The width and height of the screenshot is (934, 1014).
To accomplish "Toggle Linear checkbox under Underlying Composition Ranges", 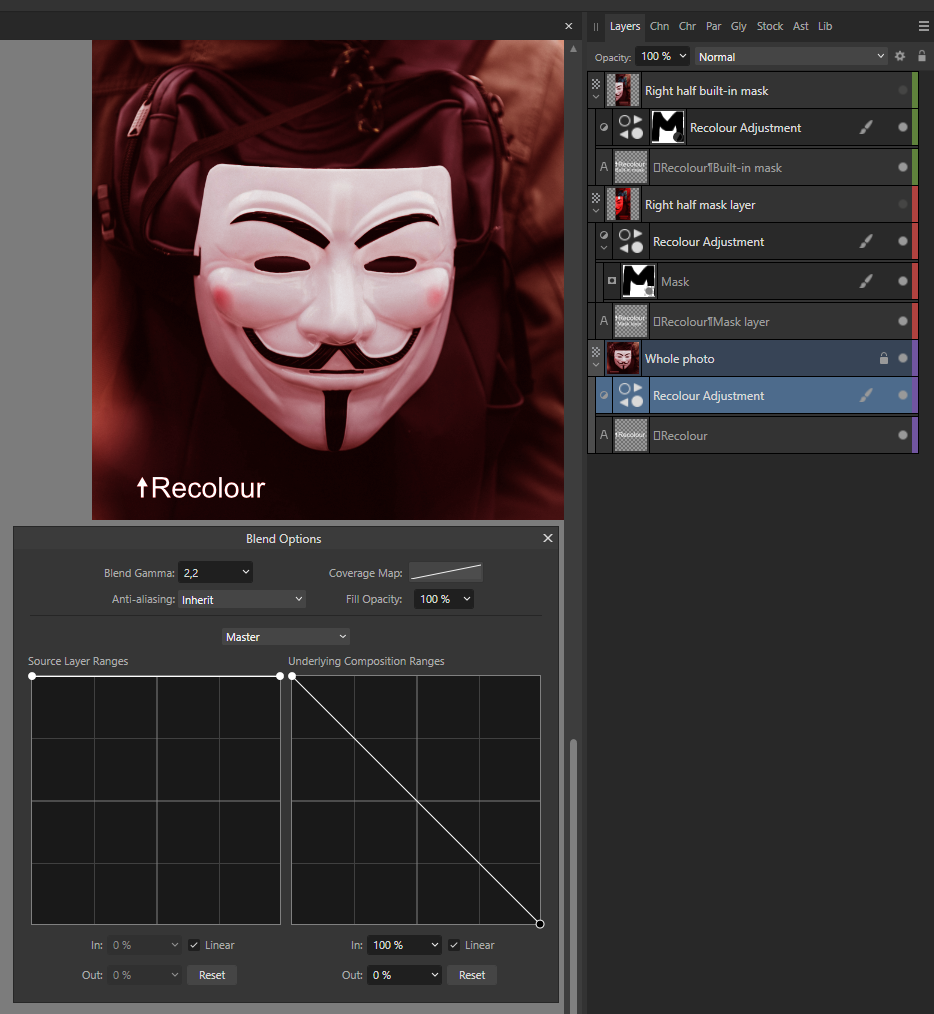I will pyautogui.click(x=454, y=945).
